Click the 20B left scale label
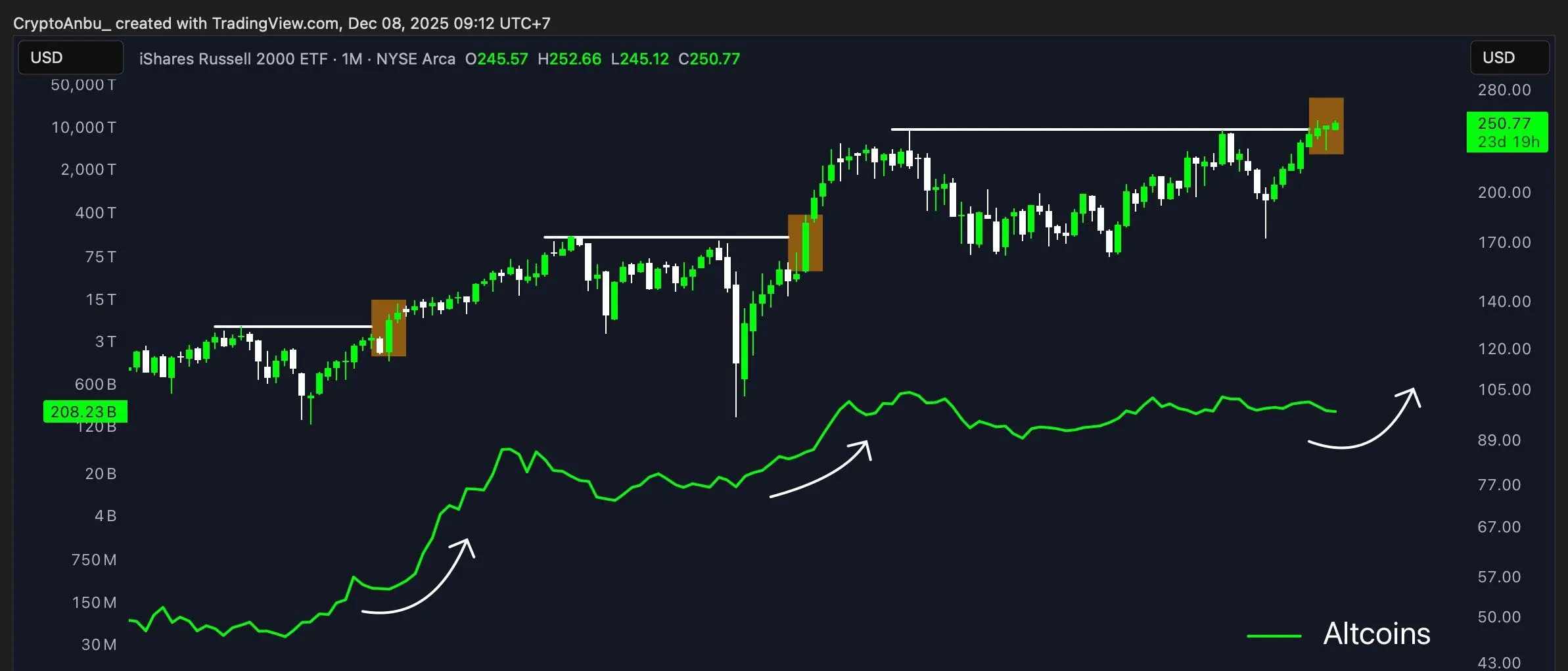Image resolution: width=1568 pixels, height=671 pixels. [101, 474]
